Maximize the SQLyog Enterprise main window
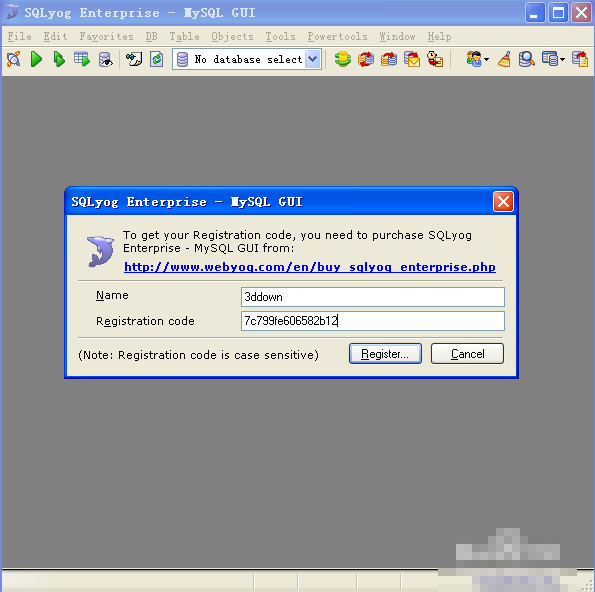 pos(558,13)
